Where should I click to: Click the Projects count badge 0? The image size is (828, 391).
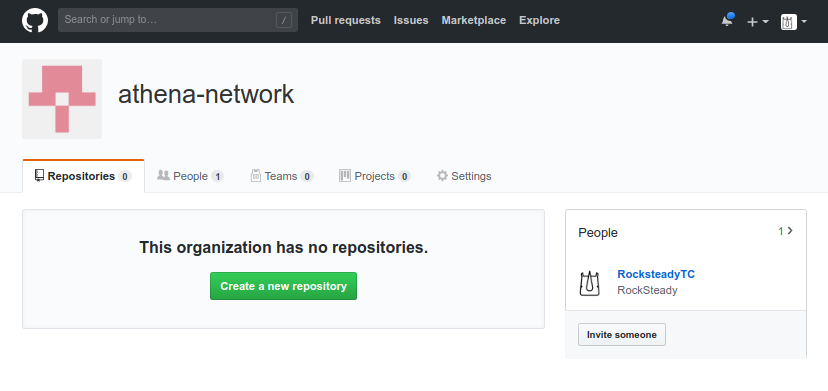click(404, 176)
